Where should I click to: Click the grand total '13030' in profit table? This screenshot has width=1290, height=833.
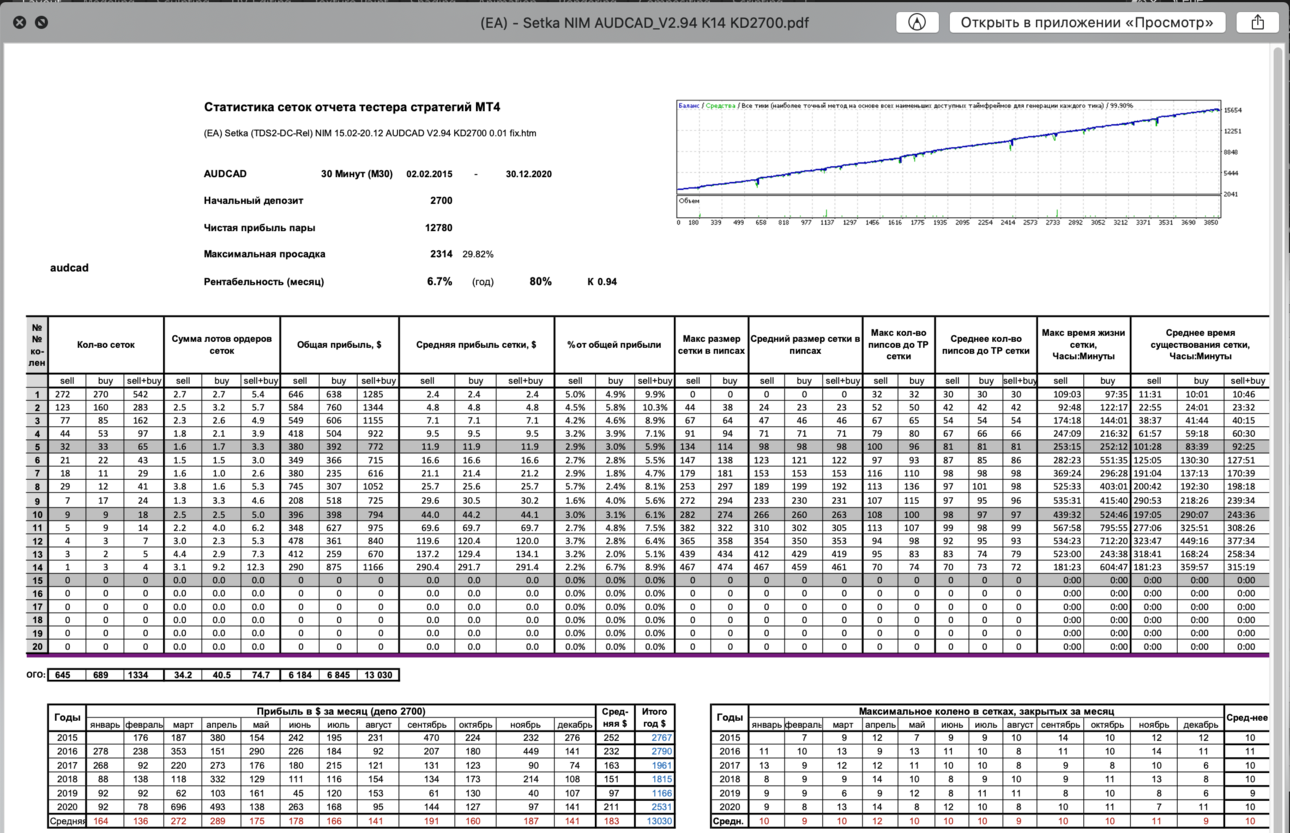click(x=659, y=821)
